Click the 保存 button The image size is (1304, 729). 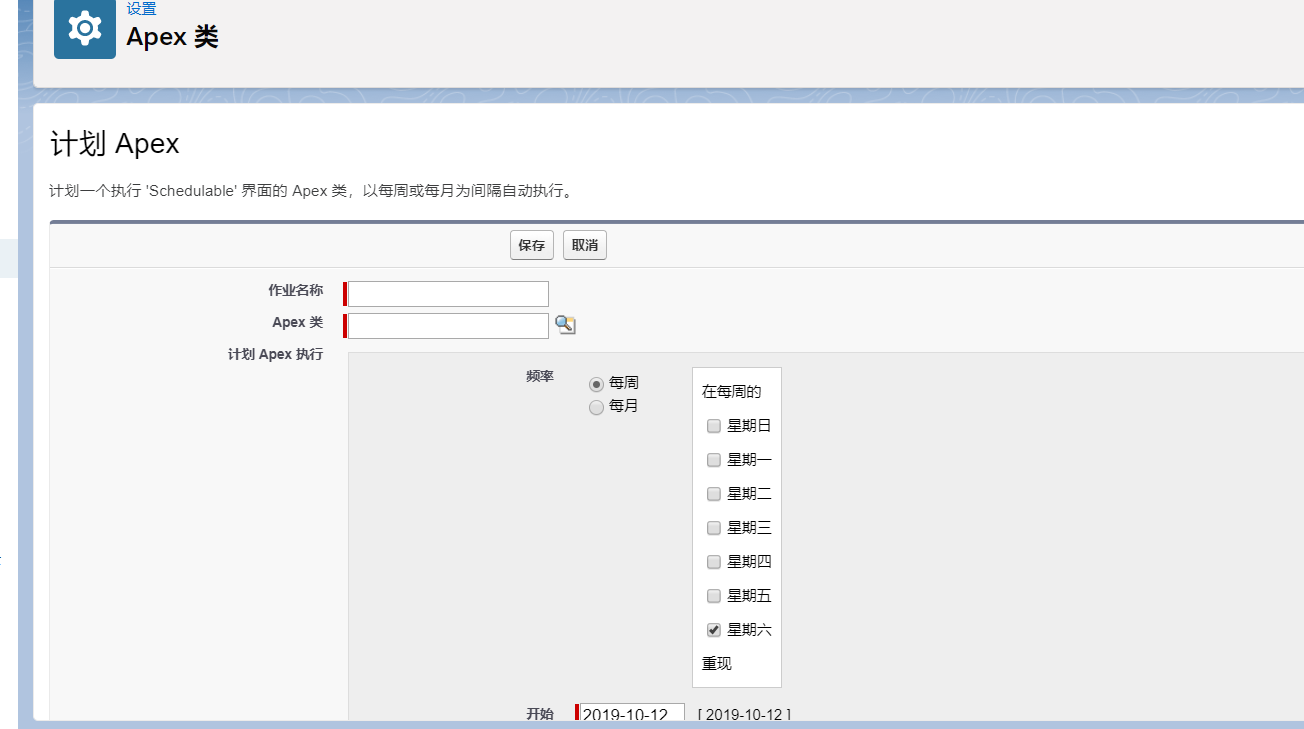(x=532, y=245)
